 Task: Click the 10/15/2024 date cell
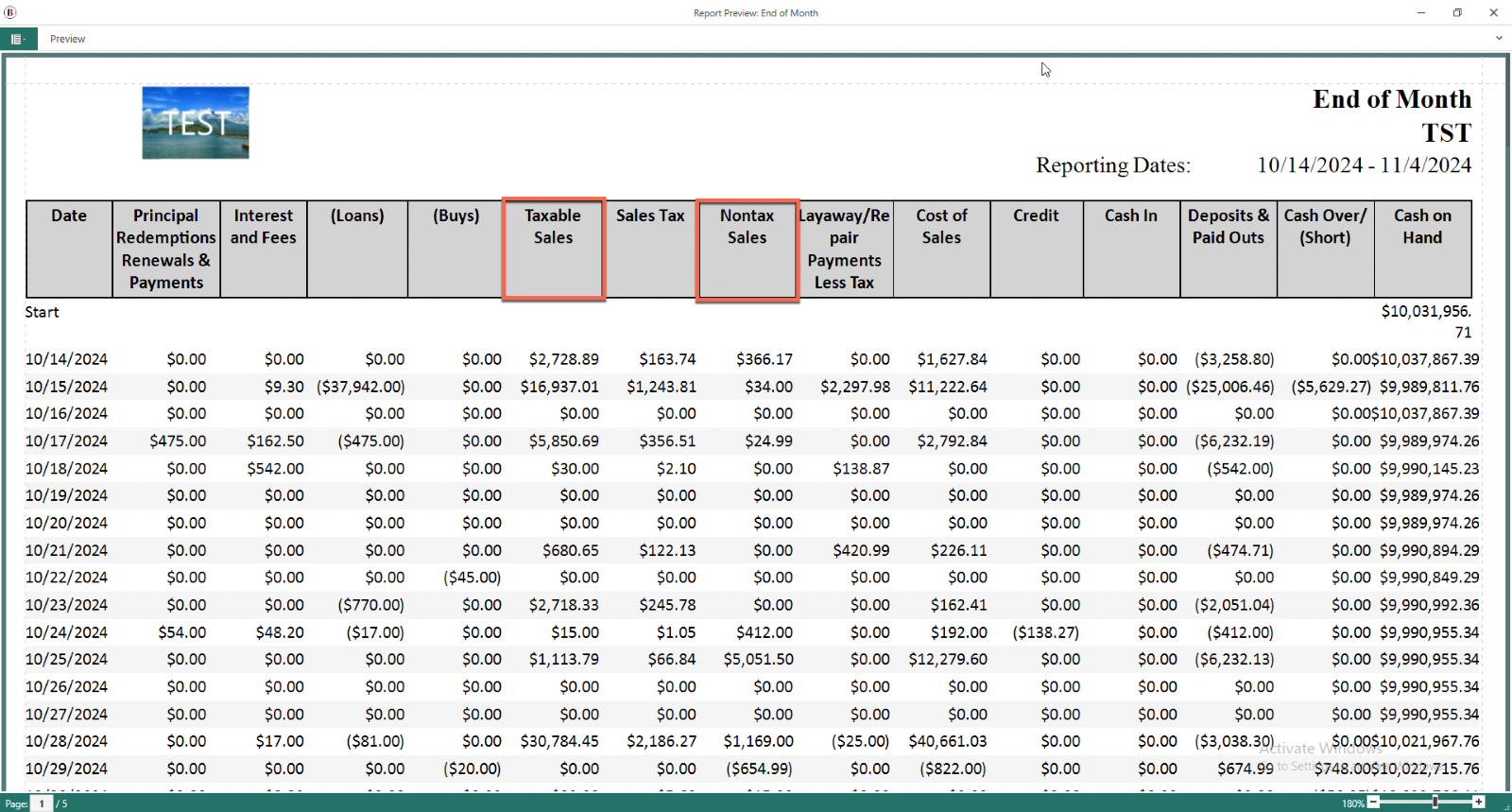(x=66, y=387)
